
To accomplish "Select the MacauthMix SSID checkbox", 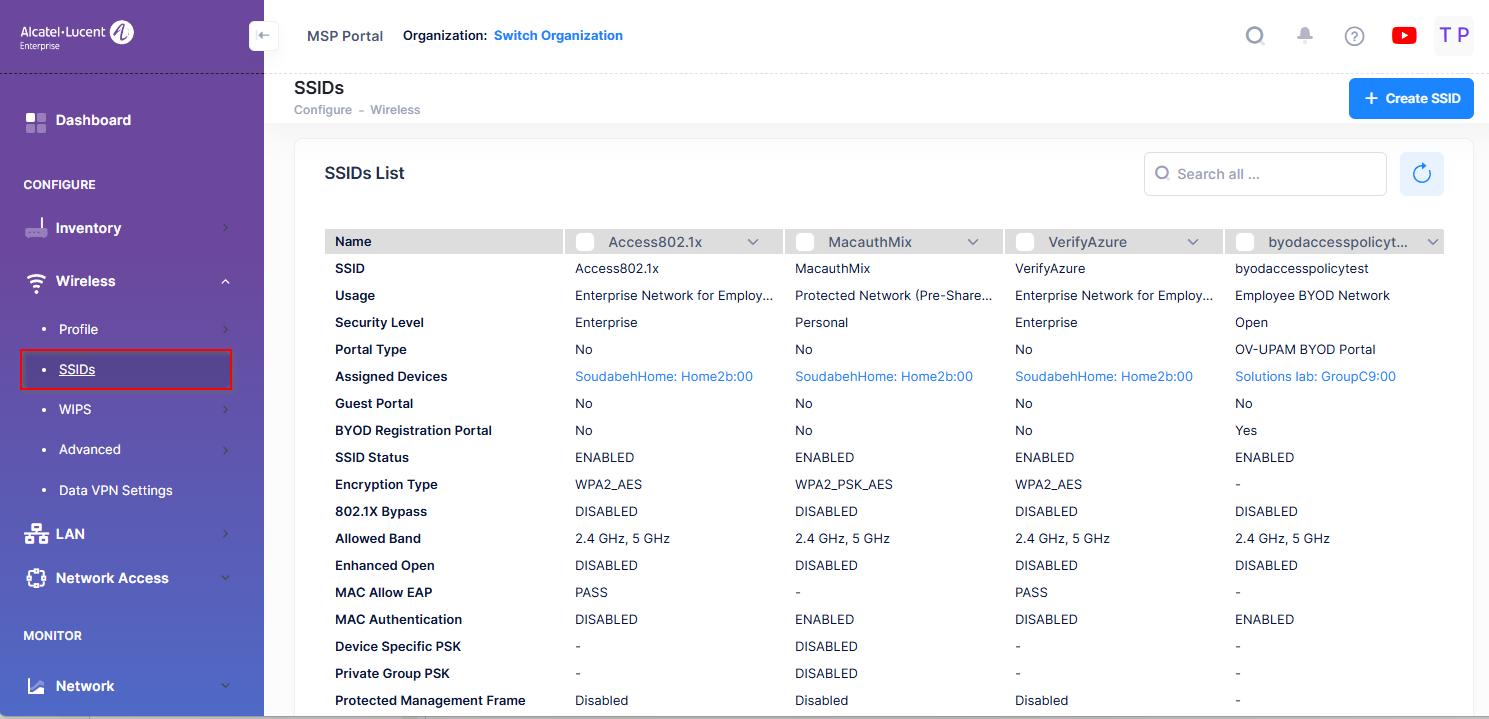I will 805,242.
